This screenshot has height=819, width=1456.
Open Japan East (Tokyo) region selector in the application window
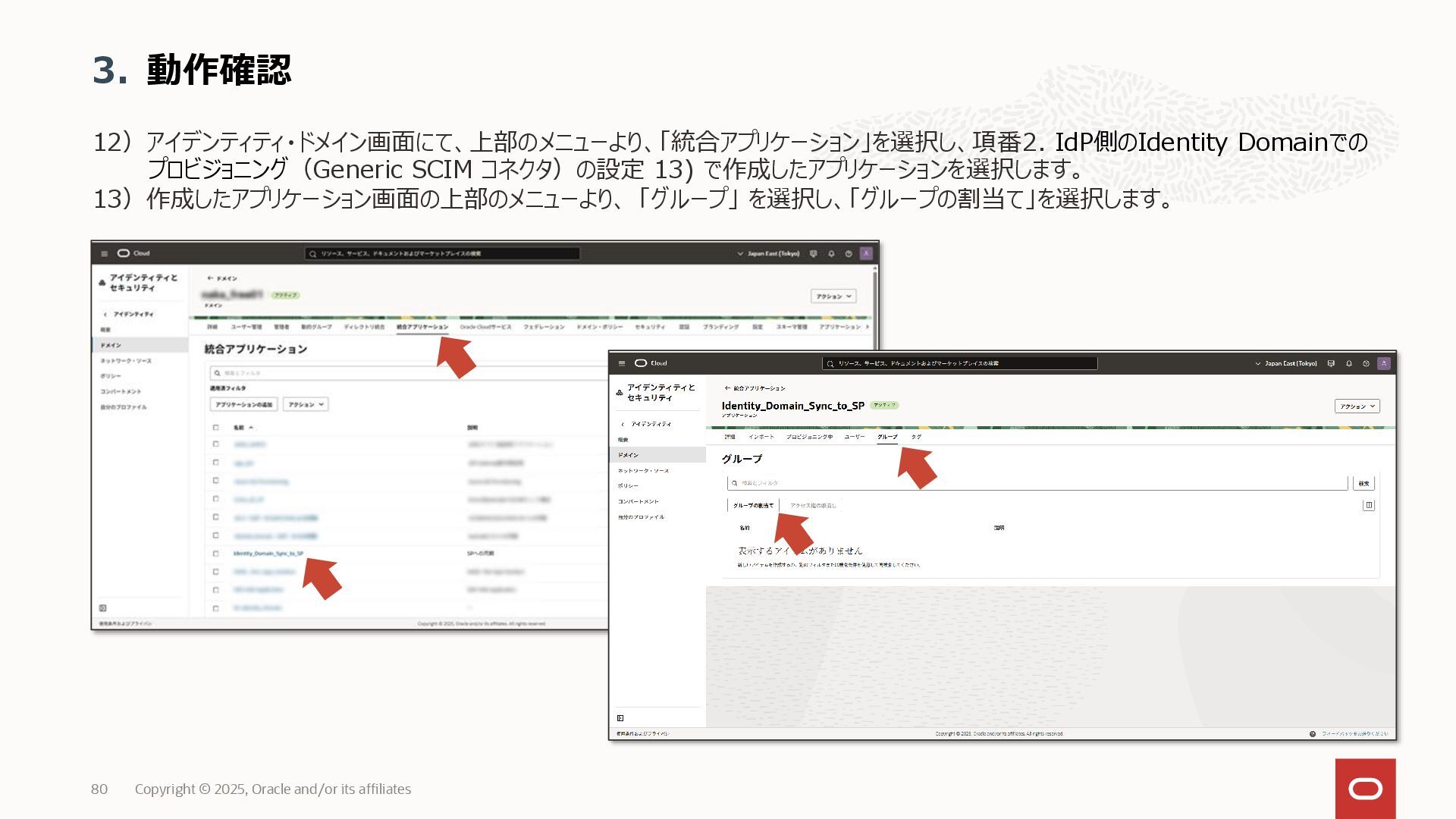click(1286, 364)
